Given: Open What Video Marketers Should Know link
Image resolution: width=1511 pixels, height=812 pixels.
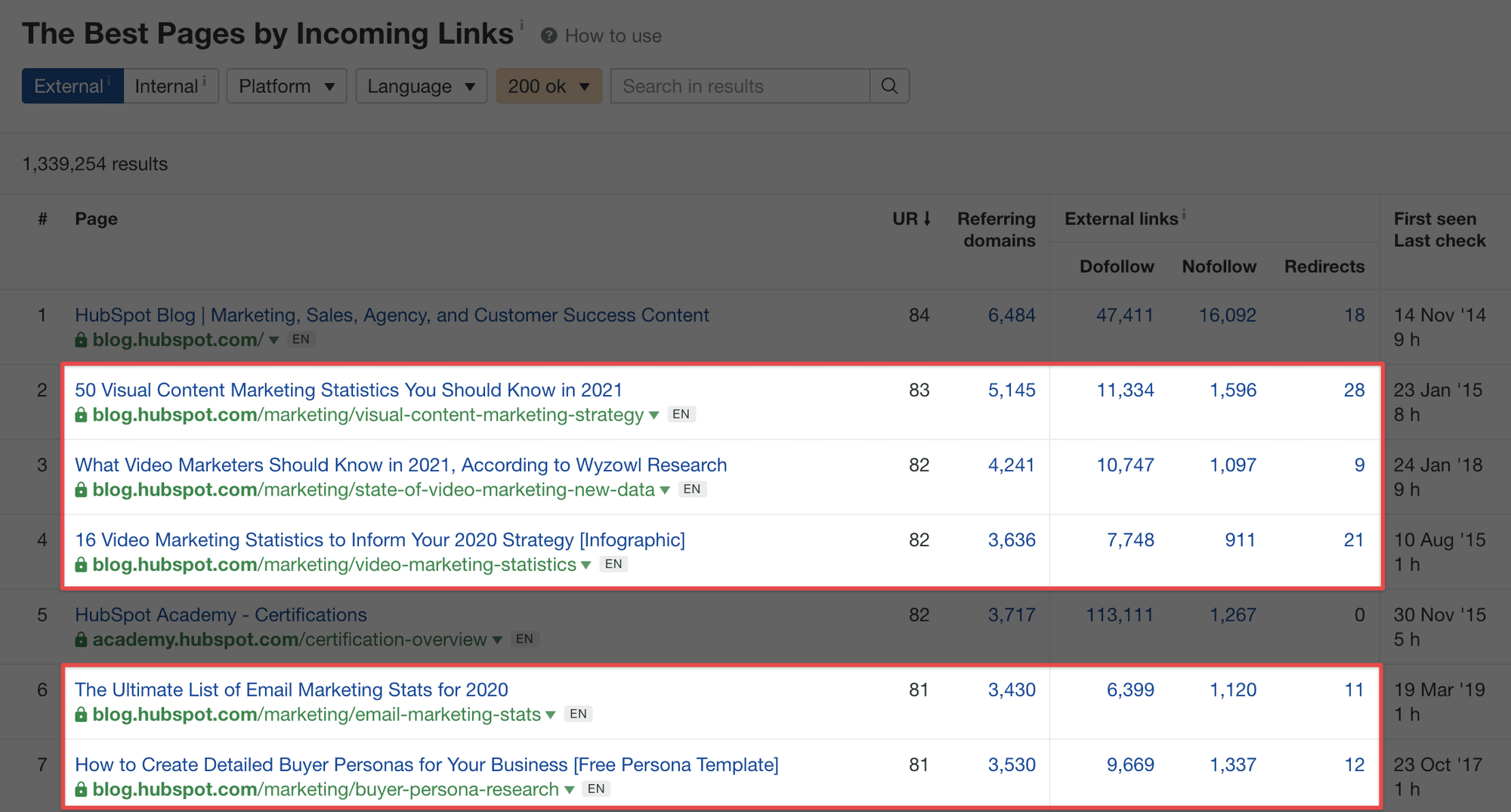Looking at the screenshot, I should [401, 465].
